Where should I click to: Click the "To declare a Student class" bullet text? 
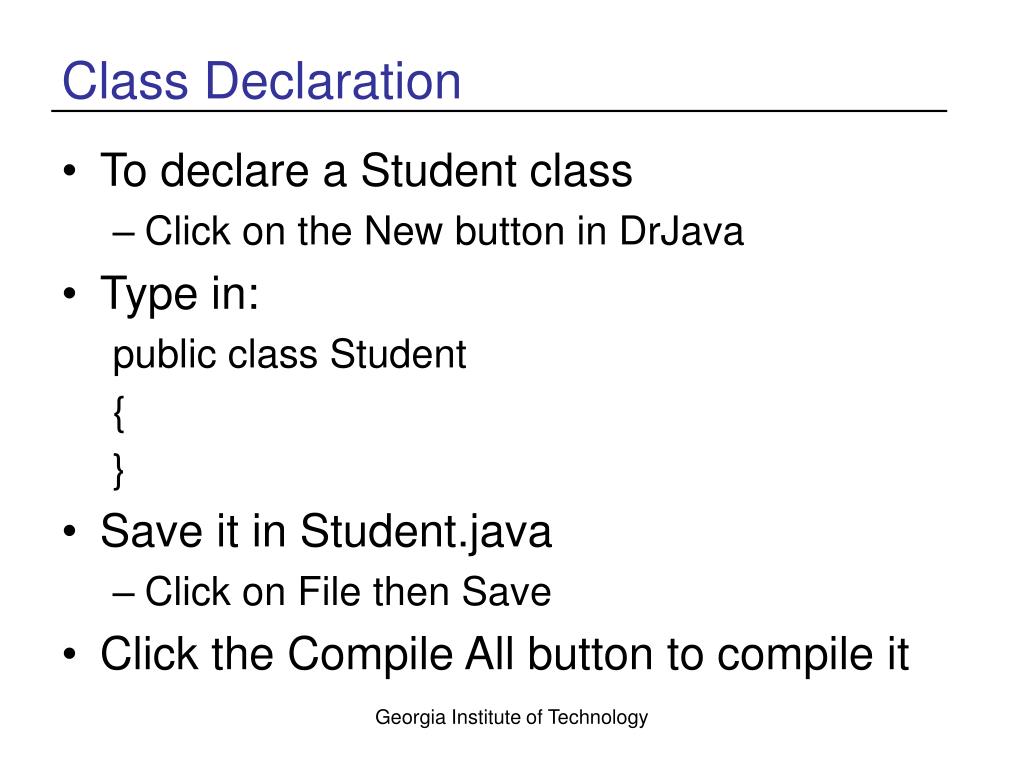click(366, 170)
